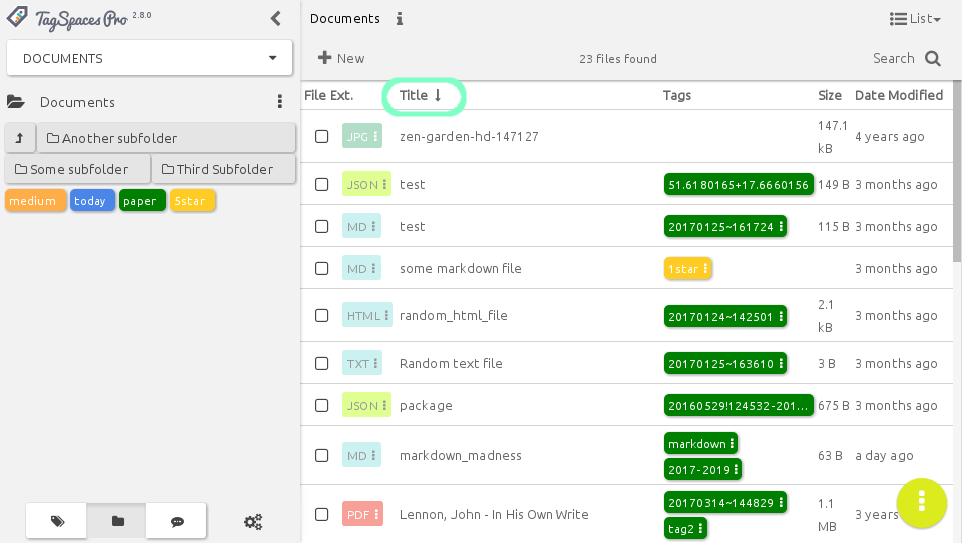
Task: Open Documents folder three-dot menu
Action: coord(280,101)
